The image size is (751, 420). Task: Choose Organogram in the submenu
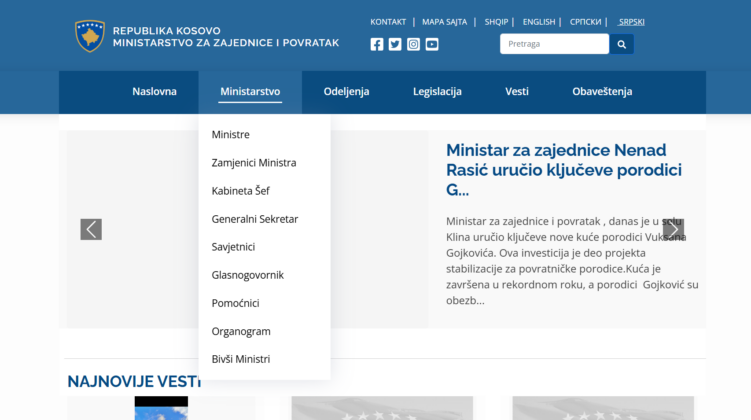tap(241, 331)
